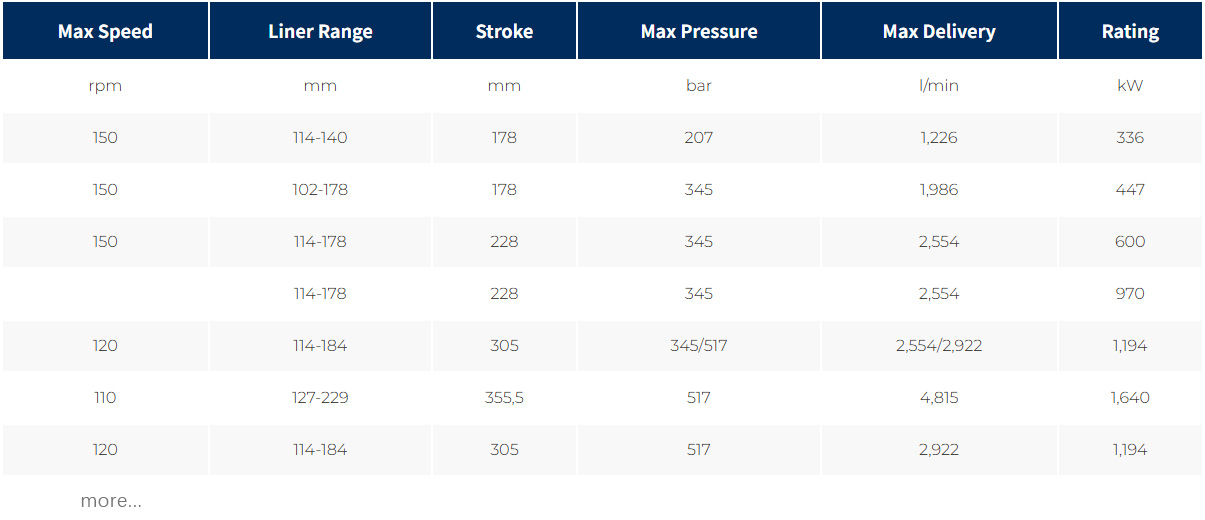Click the 207 bar pressure cell
The height and width of the screenshot is (520, 1205).
coord(698,138)
